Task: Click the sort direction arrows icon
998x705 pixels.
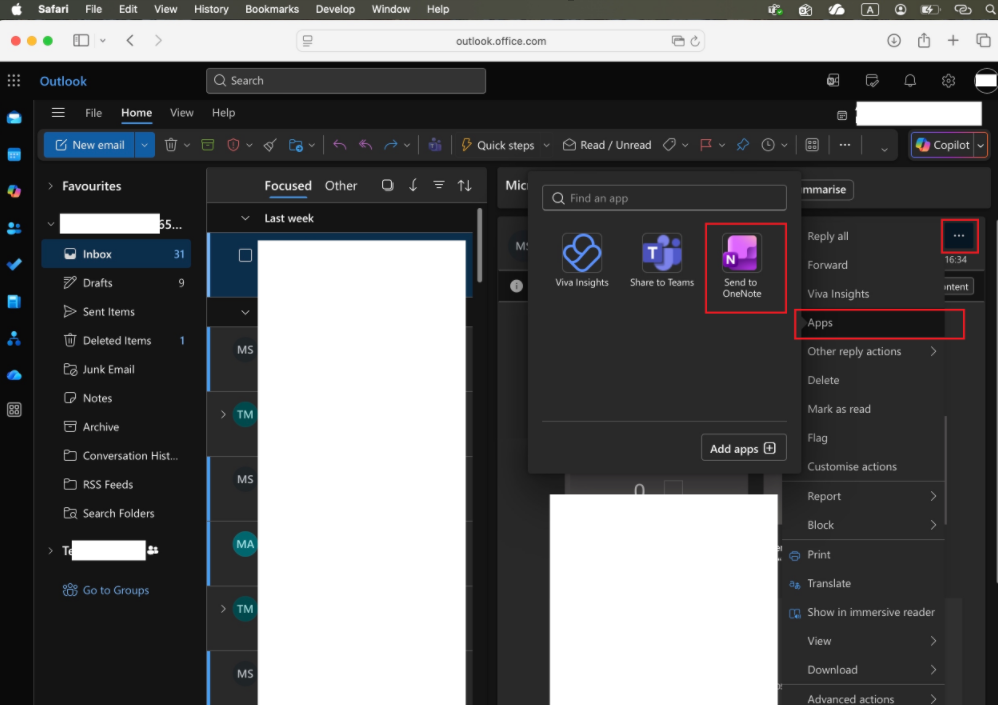Action: [465, 186]
